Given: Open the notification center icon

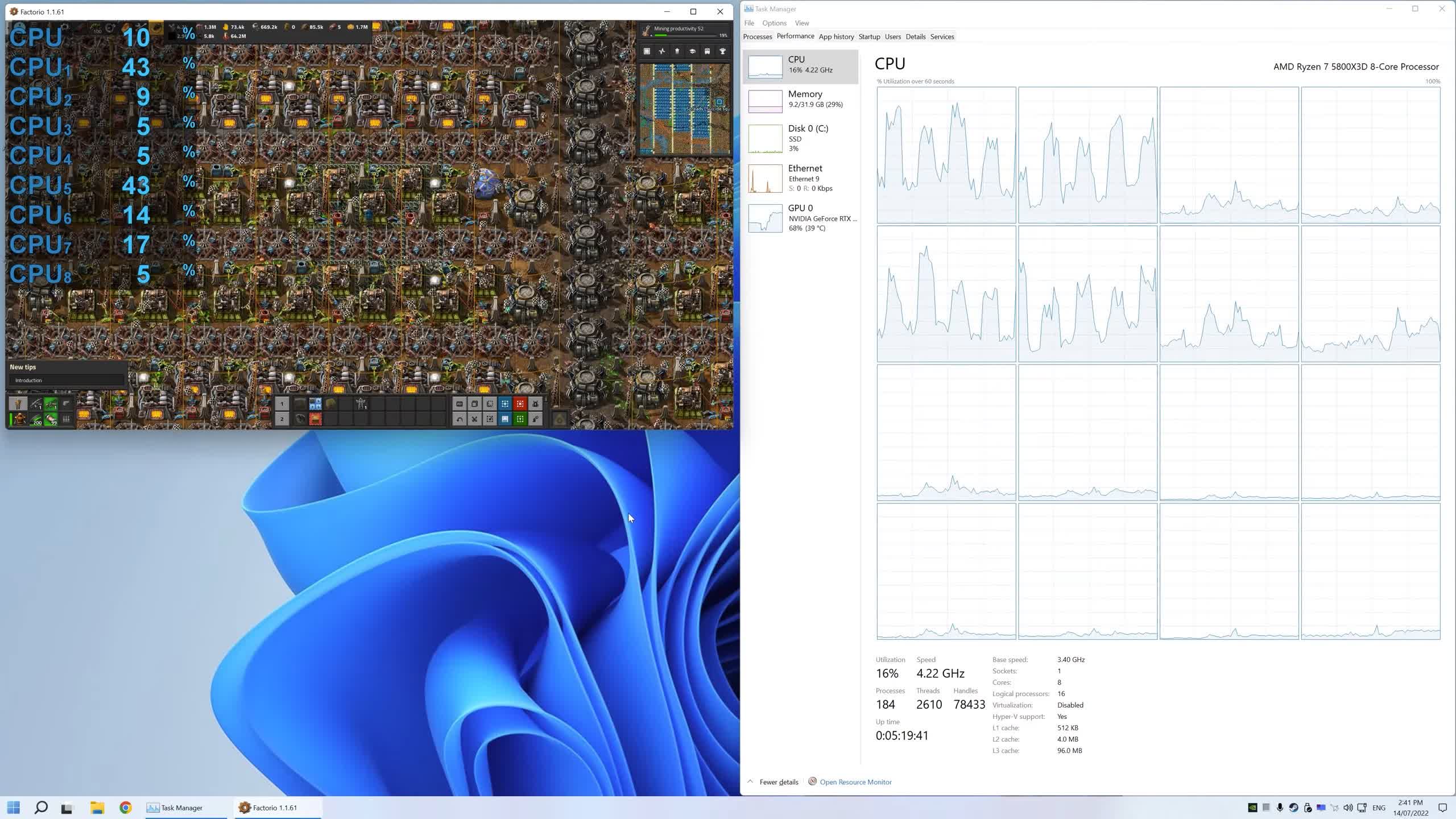Looking at the screenshot, I should [1442, 808].
